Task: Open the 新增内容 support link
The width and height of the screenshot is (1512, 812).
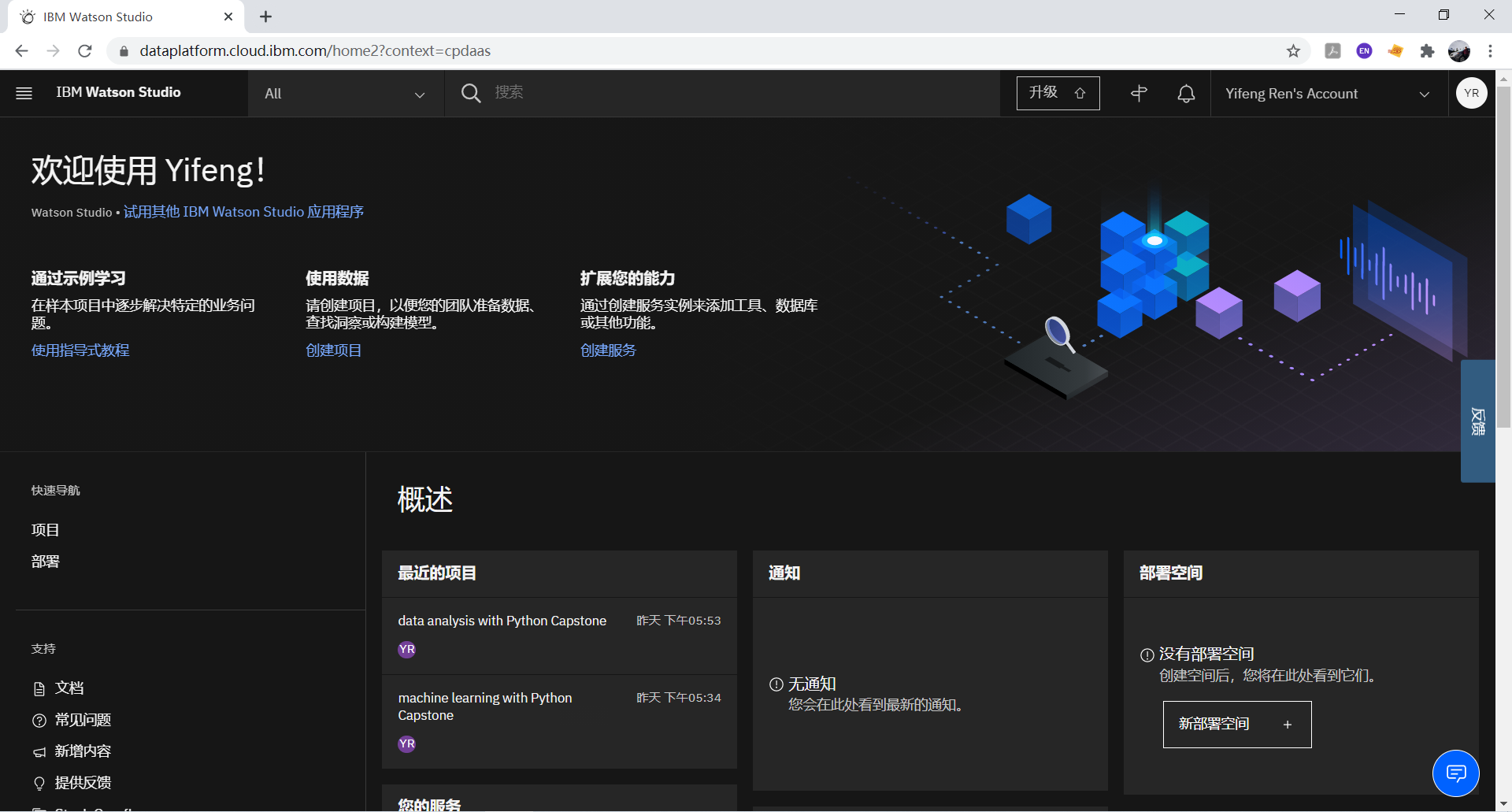Action: (83, 751)
